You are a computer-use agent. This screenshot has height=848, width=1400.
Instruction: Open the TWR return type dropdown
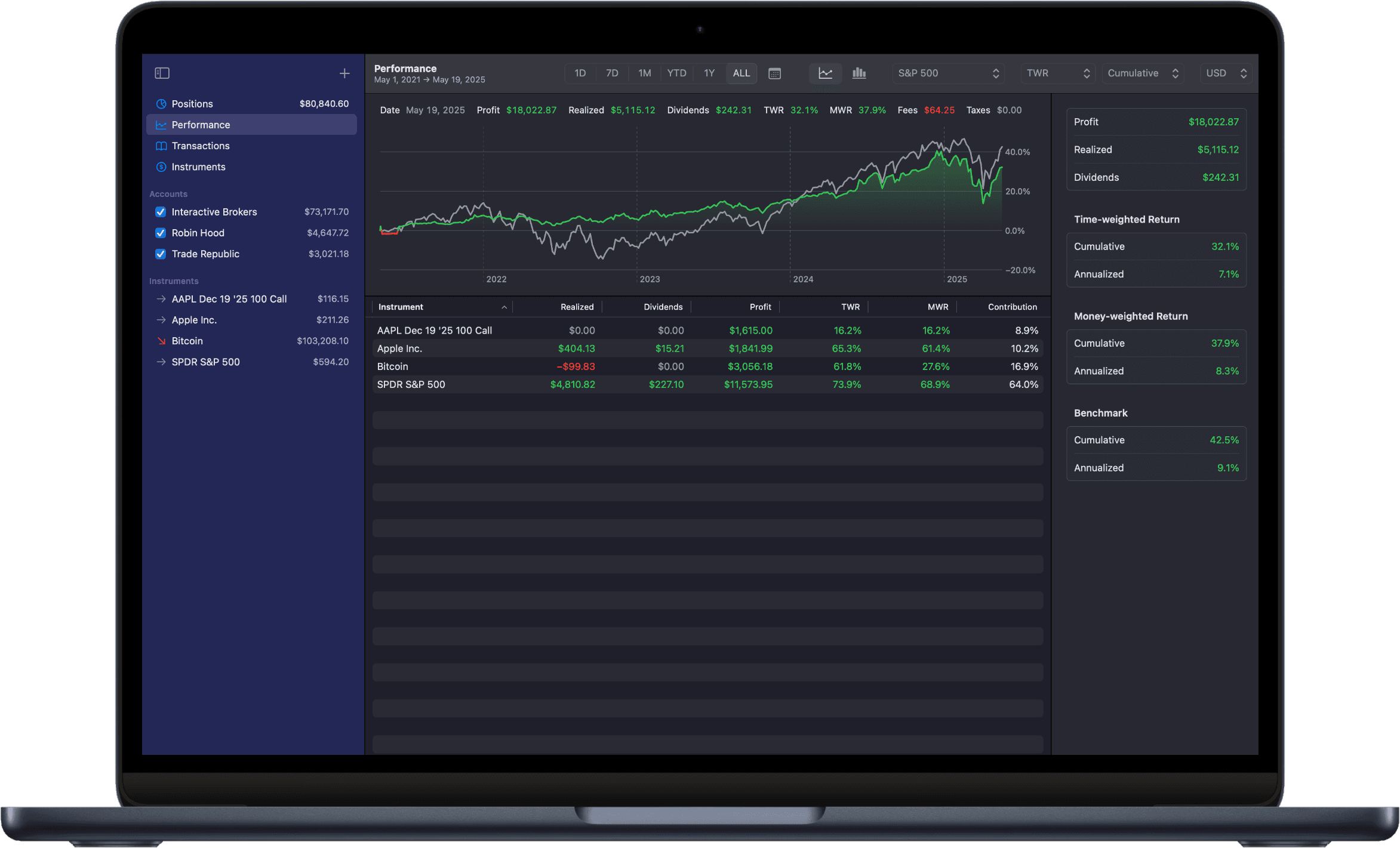coord(1057,73)
